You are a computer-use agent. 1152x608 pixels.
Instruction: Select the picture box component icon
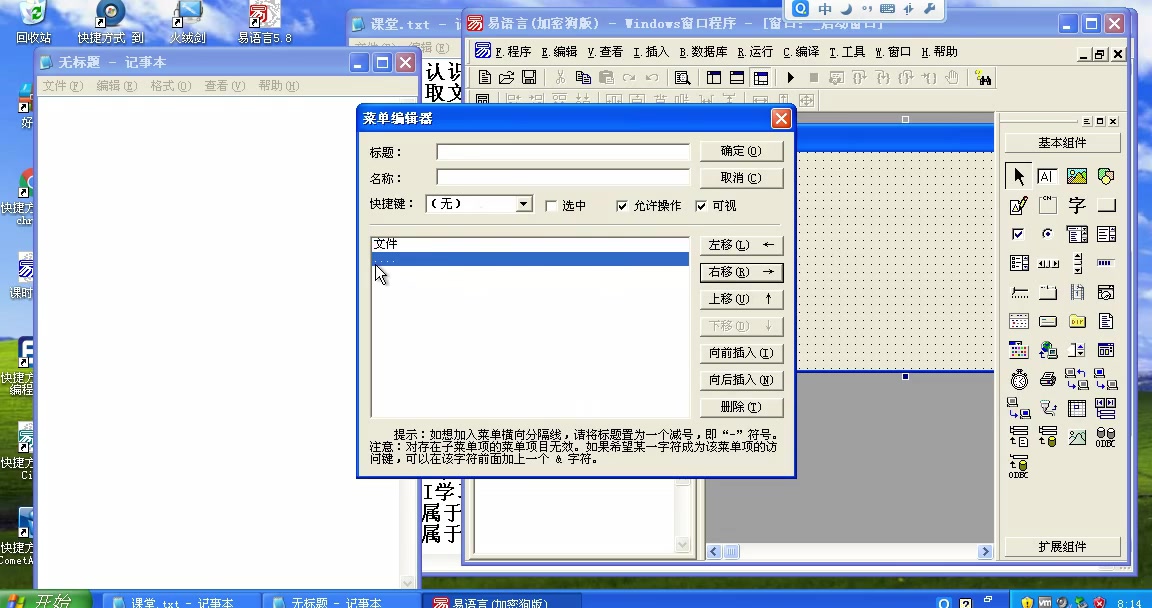(x=1077, y=176)
